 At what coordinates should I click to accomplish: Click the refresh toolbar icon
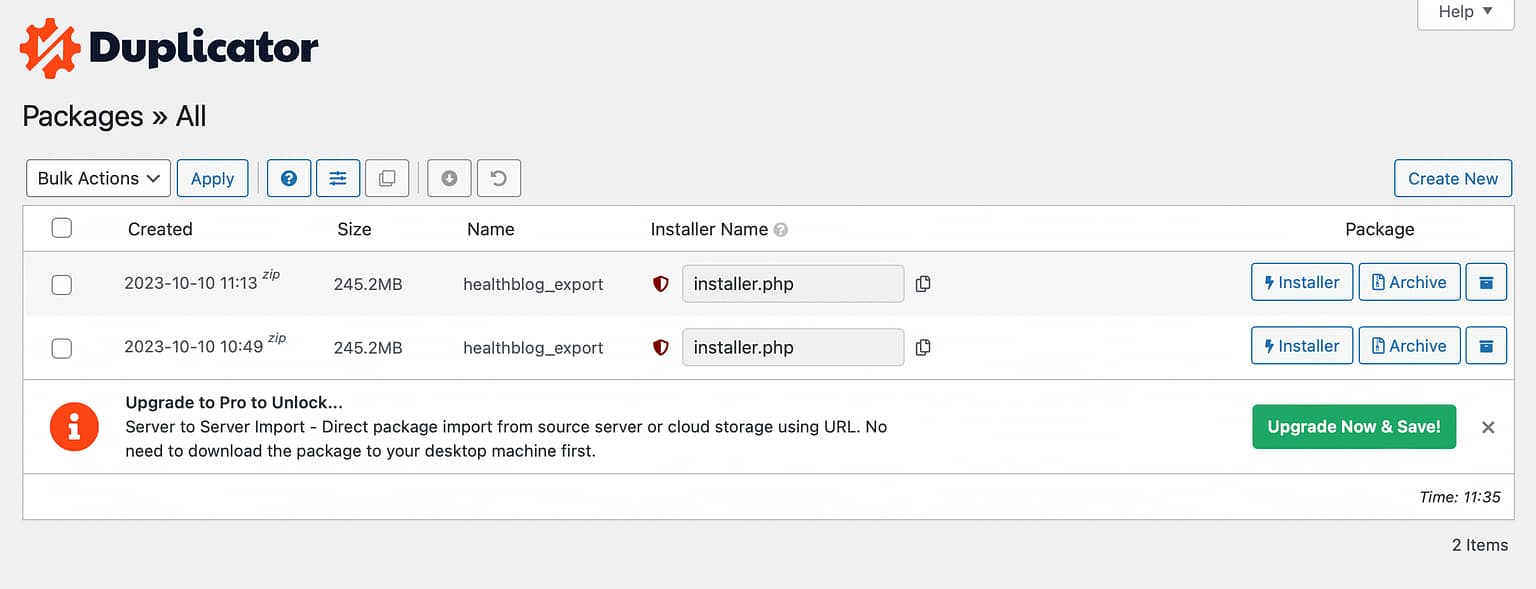[498, 178]
